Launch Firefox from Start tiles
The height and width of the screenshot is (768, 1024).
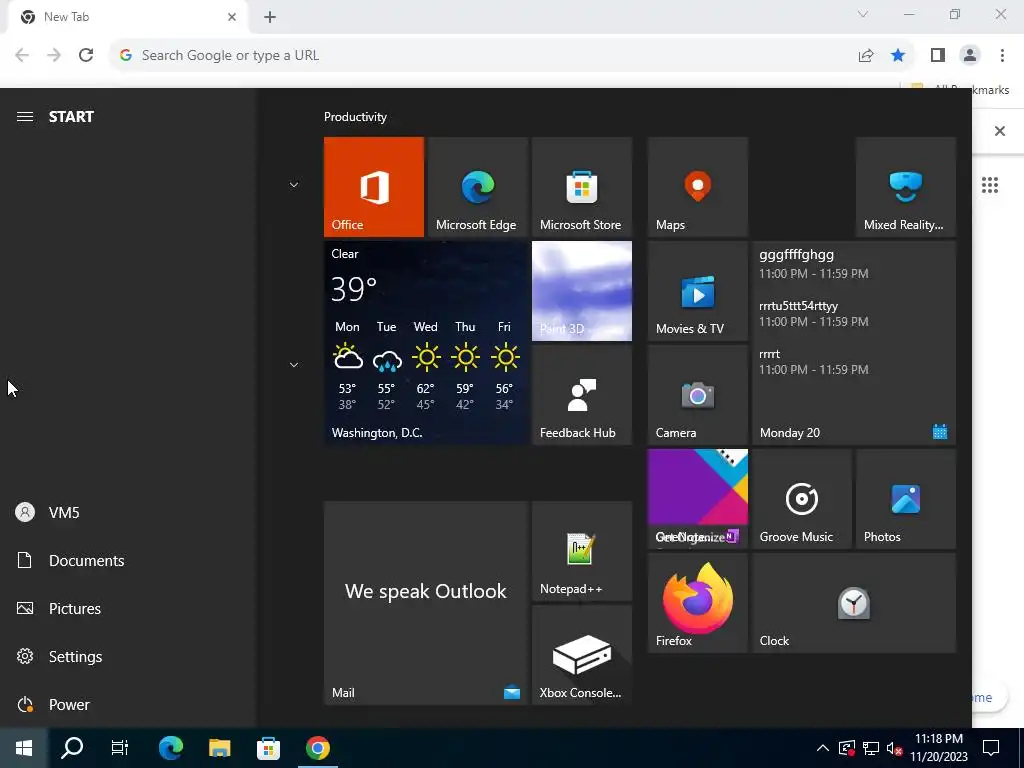(697, 603)
